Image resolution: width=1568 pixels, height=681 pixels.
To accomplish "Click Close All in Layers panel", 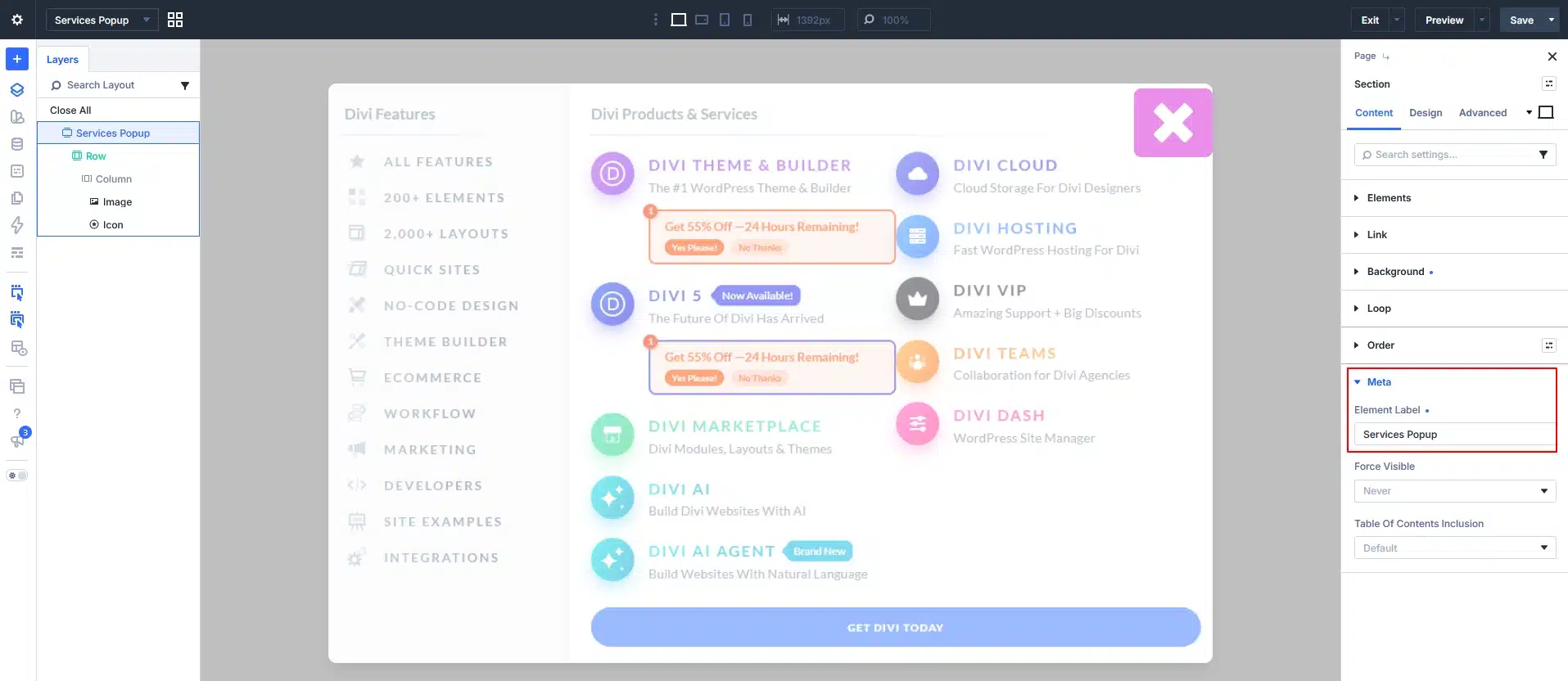I will click(x=70, y=110).
